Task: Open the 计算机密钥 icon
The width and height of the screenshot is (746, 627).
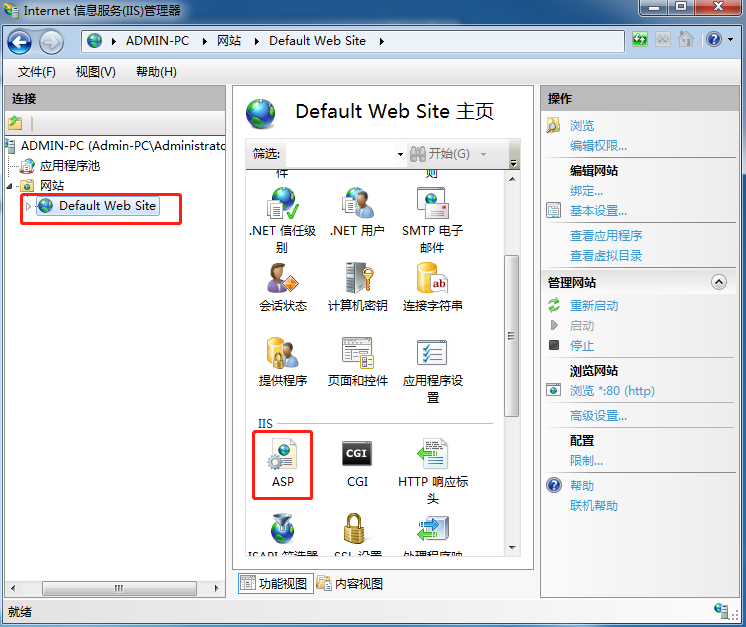Action: tap(357, 287)
